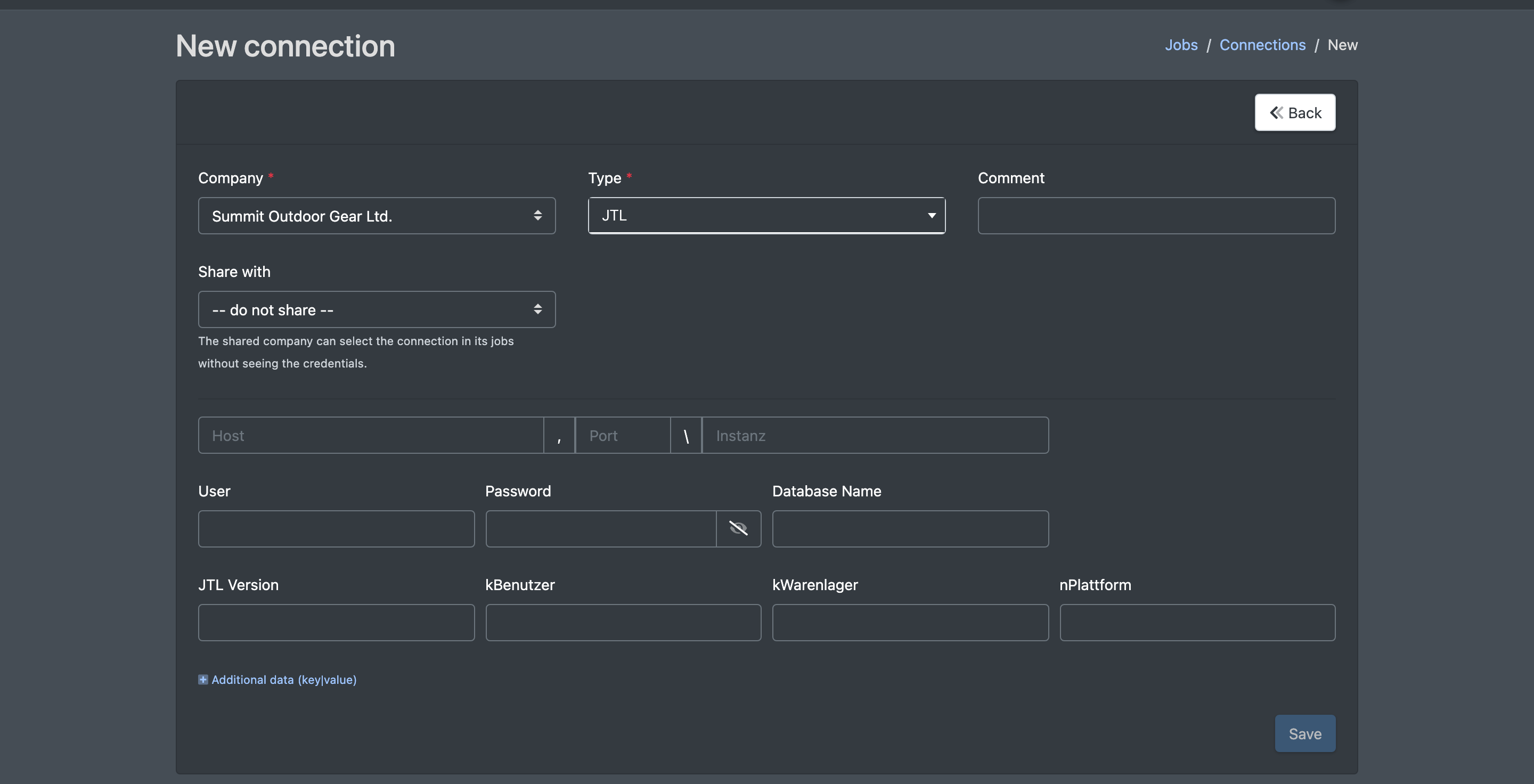Focus the Port input field

click(x=623, y=435)
